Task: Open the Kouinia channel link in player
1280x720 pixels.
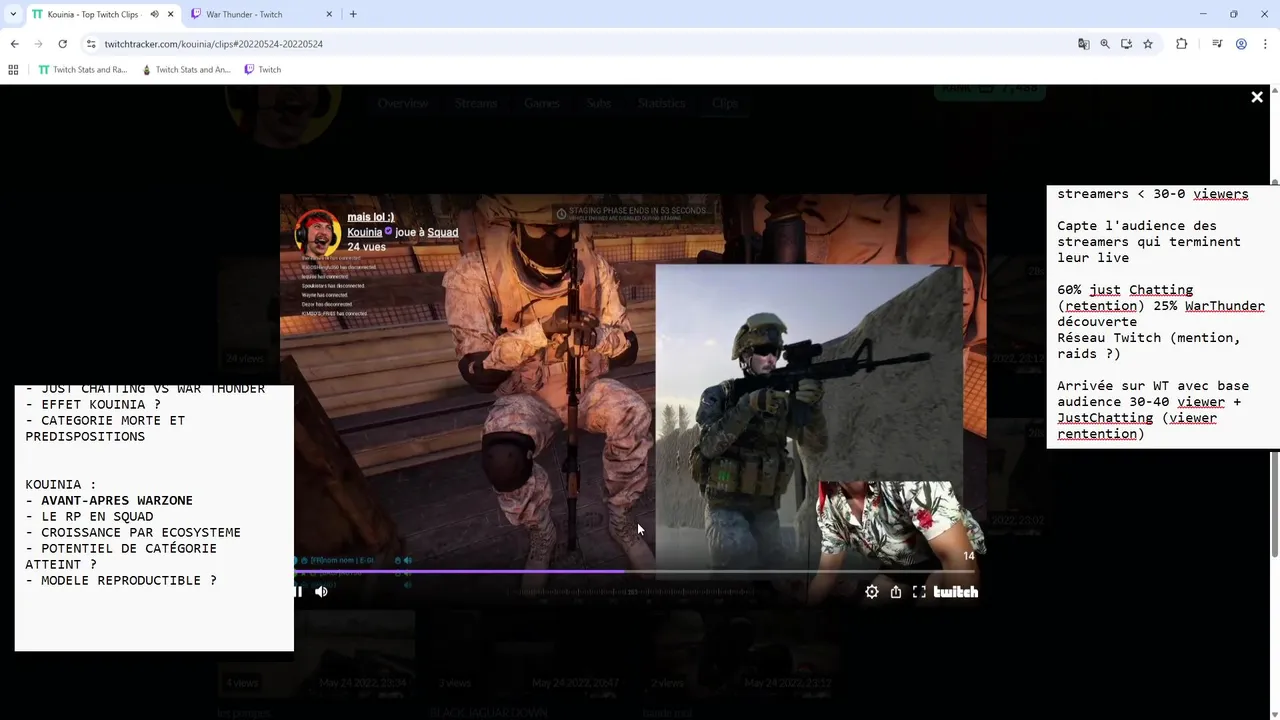Action: tap(365, 232)
